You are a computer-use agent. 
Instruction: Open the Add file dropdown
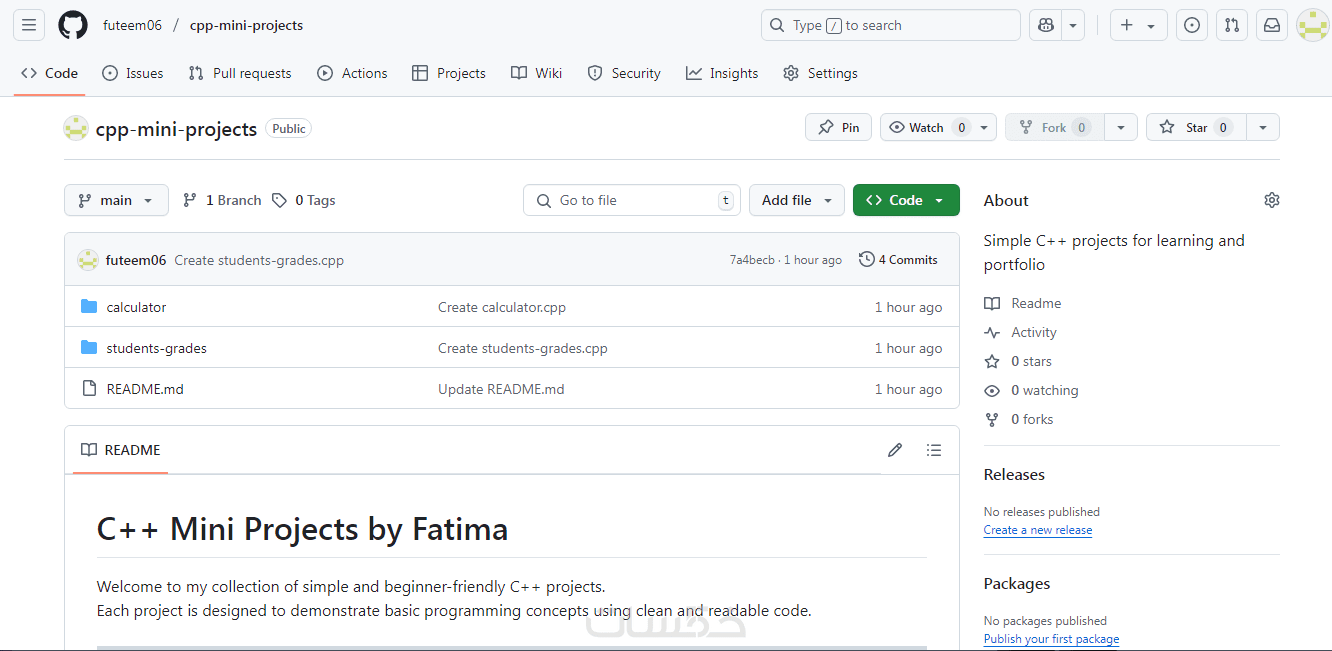click(x=796, y=200)
